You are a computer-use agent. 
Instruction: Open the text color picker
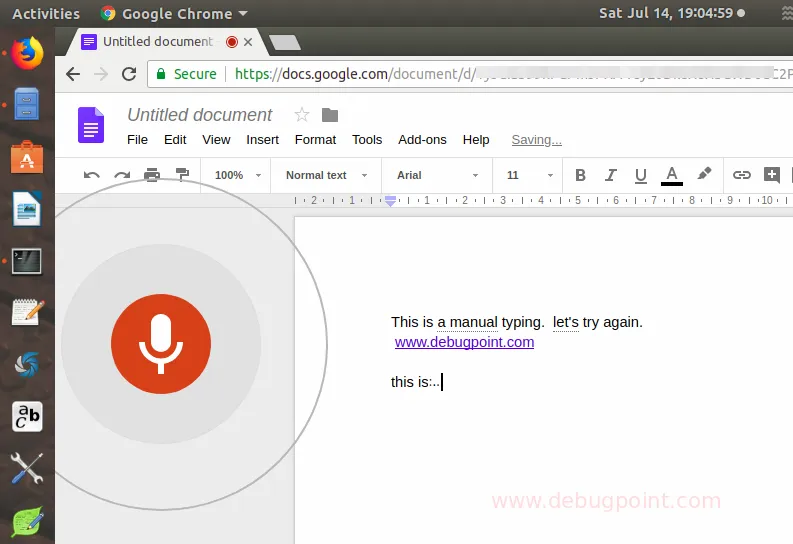(x=672, y=175)
